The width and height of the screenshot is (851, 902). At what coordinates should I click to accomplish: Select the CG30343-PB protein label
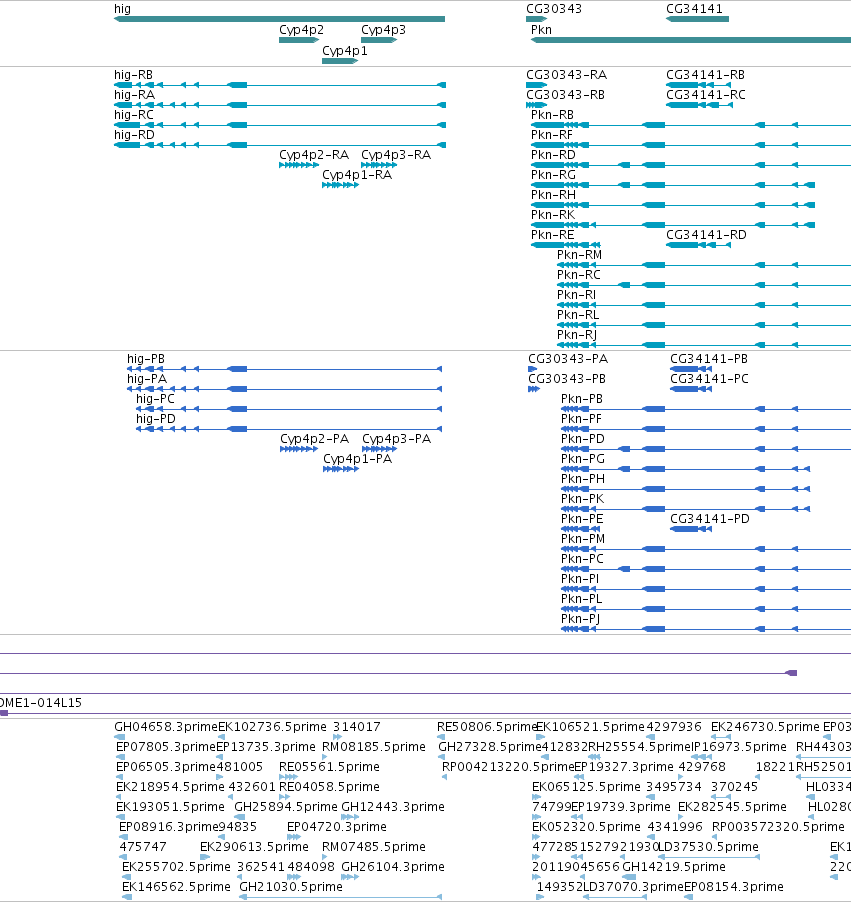(567, 379)
